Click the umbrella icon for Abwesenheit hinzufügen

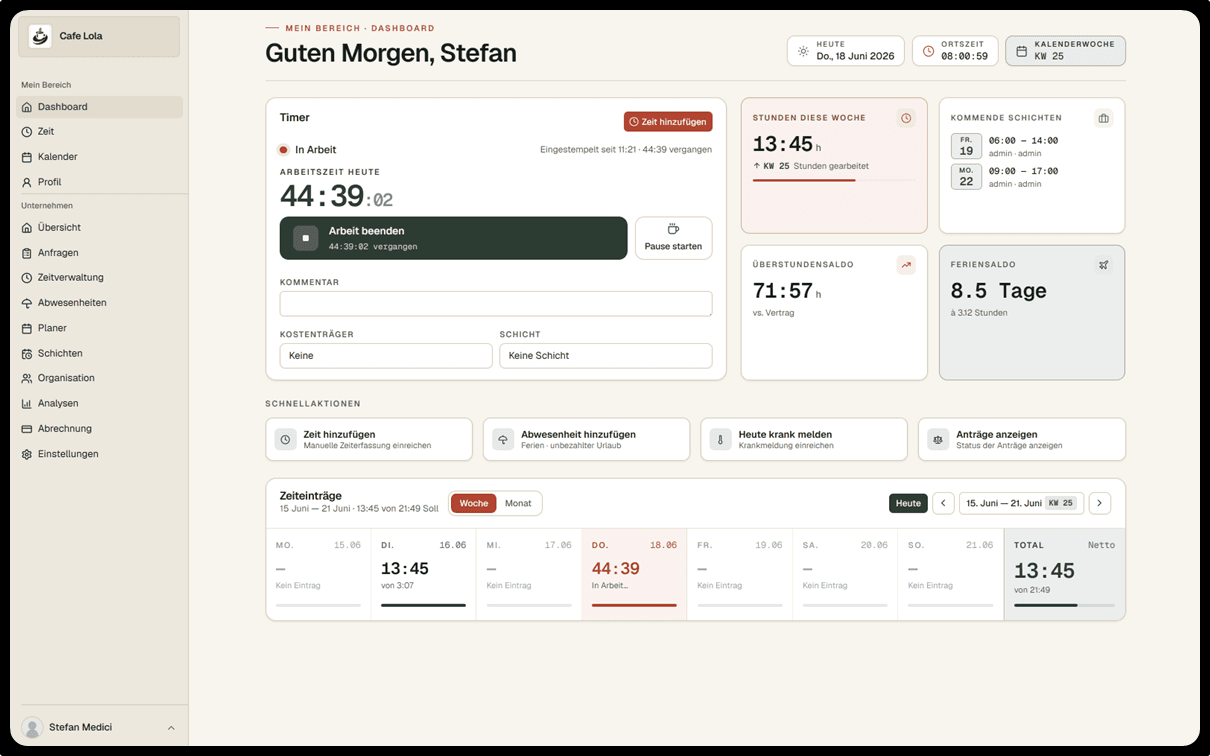(502, 439)
